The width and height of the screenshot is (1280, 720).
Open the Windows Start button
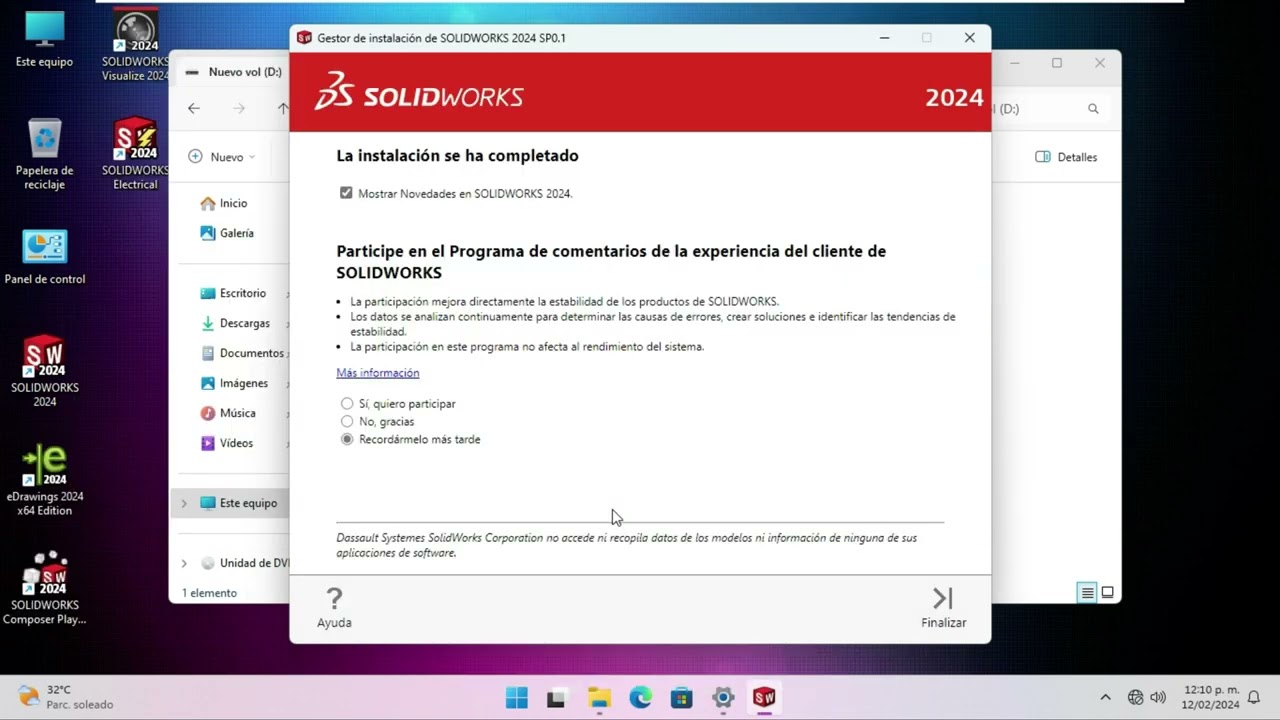tap(517, 698)
